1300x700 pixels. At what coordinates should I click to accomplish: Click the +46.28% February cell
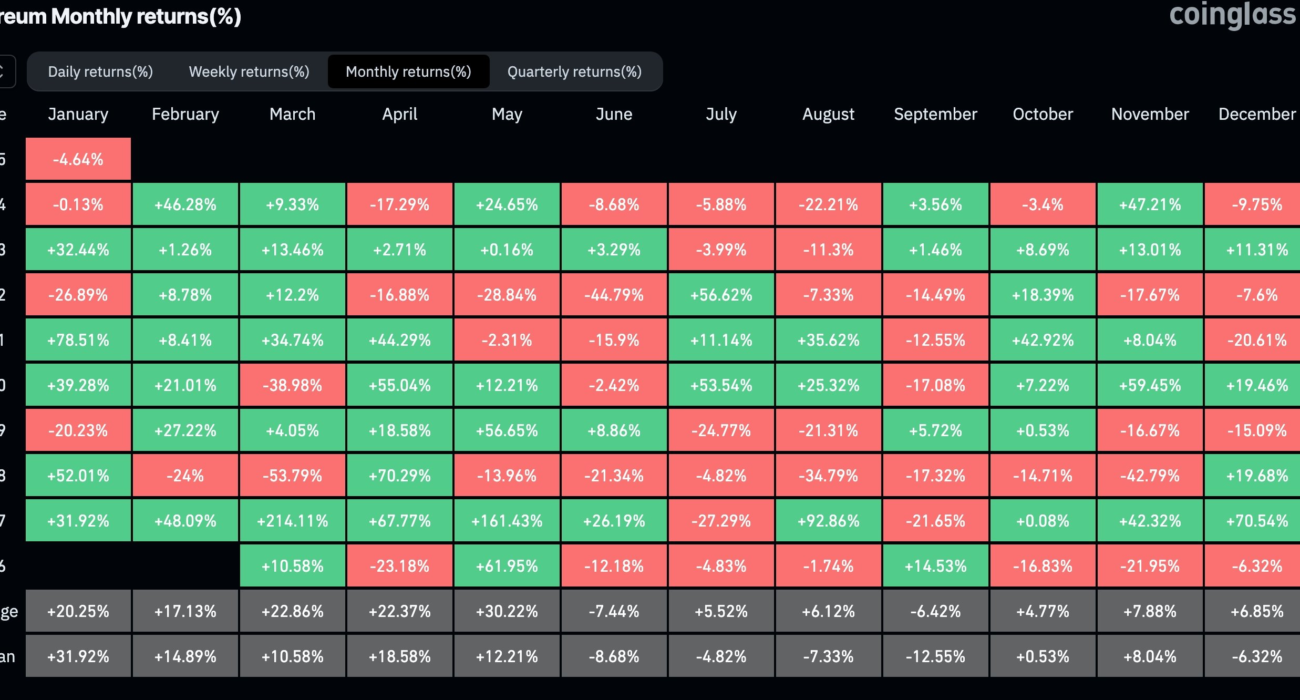[185, 205]
